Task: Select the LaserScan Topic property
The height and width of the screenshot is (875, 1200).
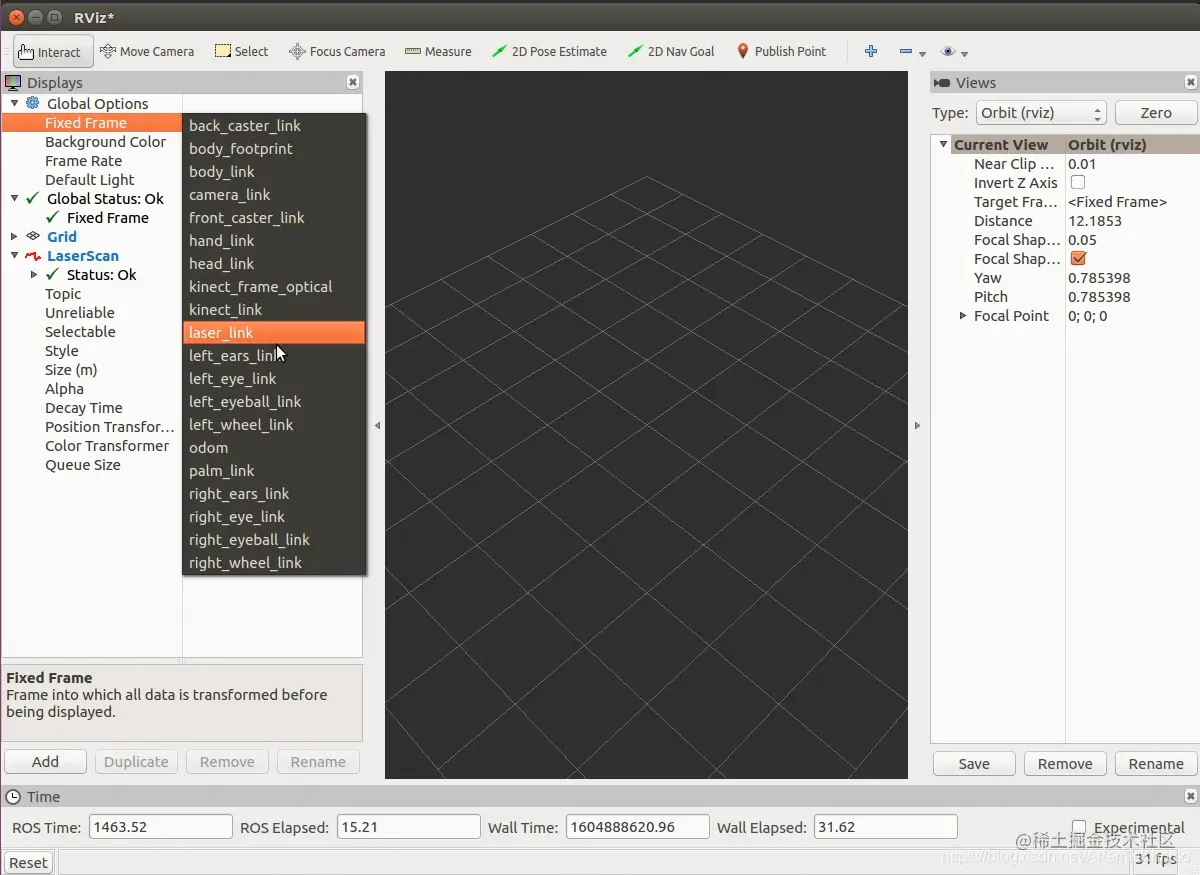Action: pos(63,294)
